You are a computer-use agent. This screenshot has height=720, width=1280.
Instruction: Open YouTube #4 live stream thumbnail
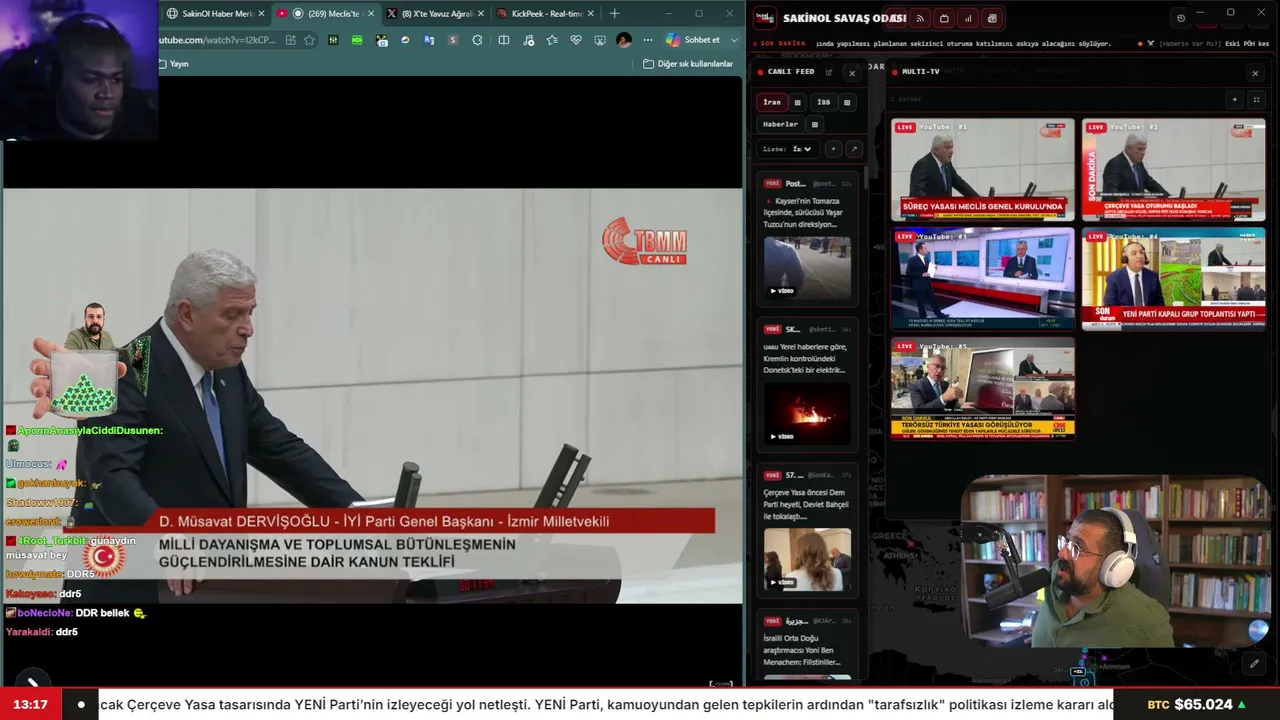(1173, 279)
